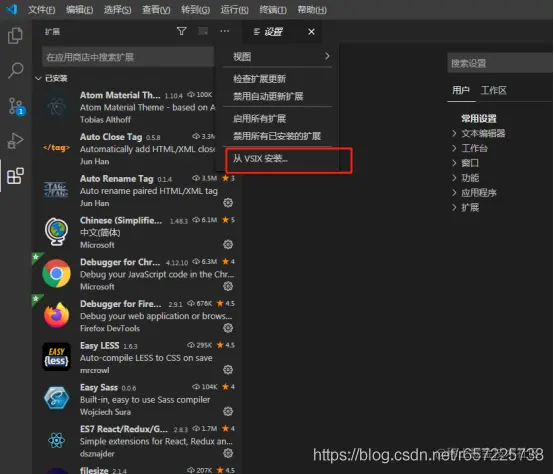
Task: Expand 应用程序 settings category
Action: point(454,192)
